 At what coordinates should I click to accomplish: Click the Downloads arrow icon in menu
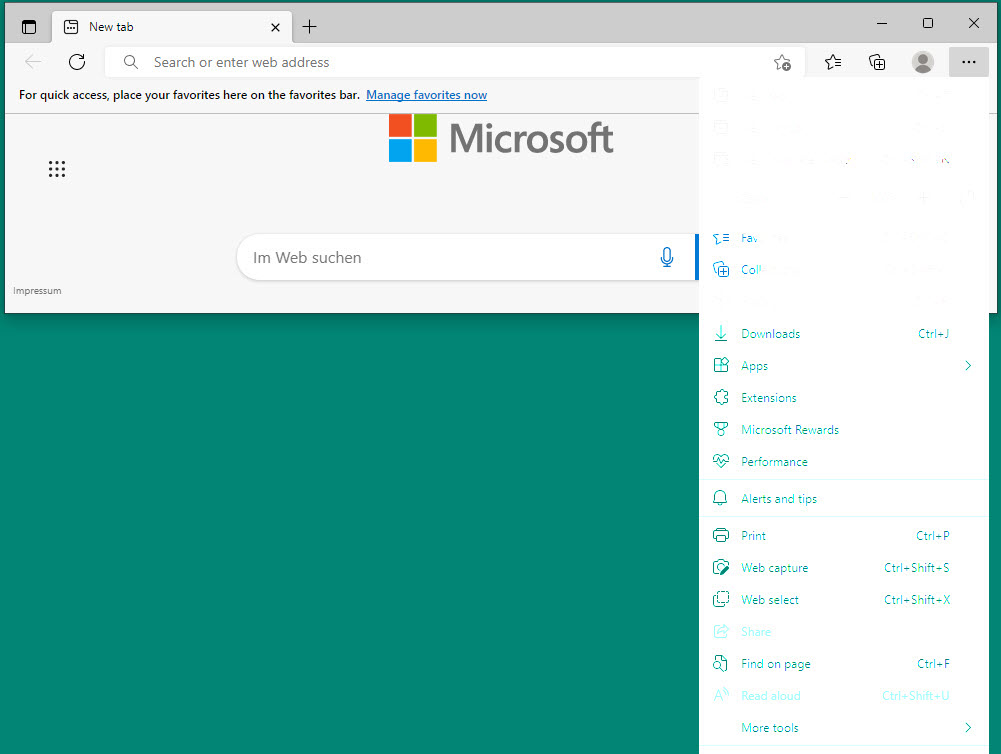click(x=721, y=334)
